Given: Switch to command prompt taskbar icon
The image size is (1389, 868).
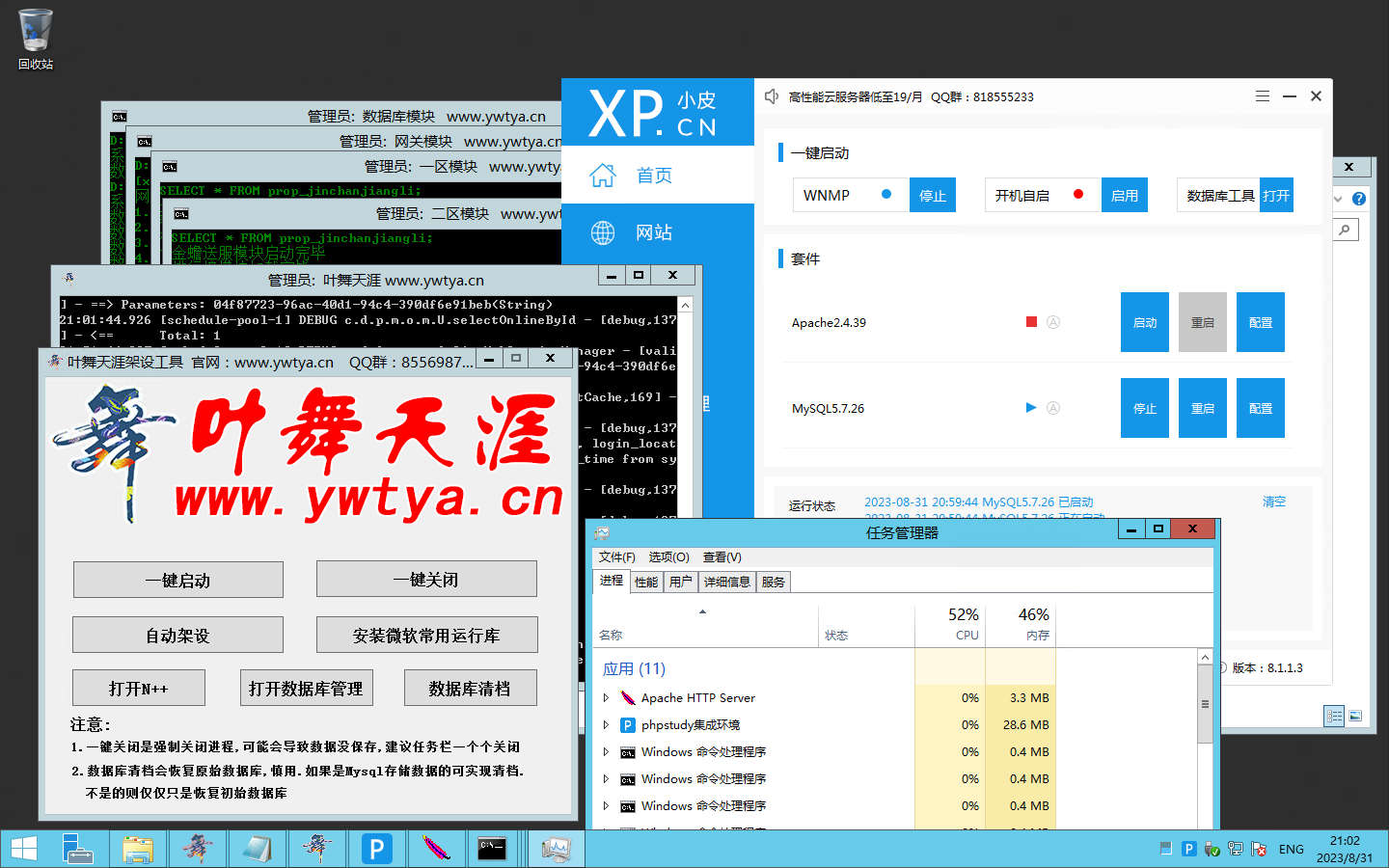Looking at the screenshot, I should tap(494, 849).
